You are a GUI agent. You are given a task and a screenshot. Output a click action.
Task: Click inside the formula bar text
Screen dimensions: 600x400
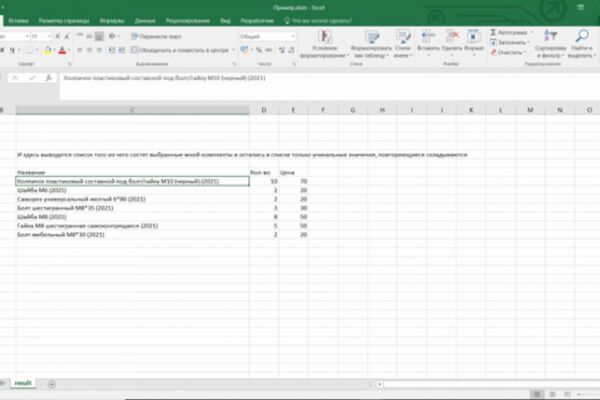click(164, 78)
